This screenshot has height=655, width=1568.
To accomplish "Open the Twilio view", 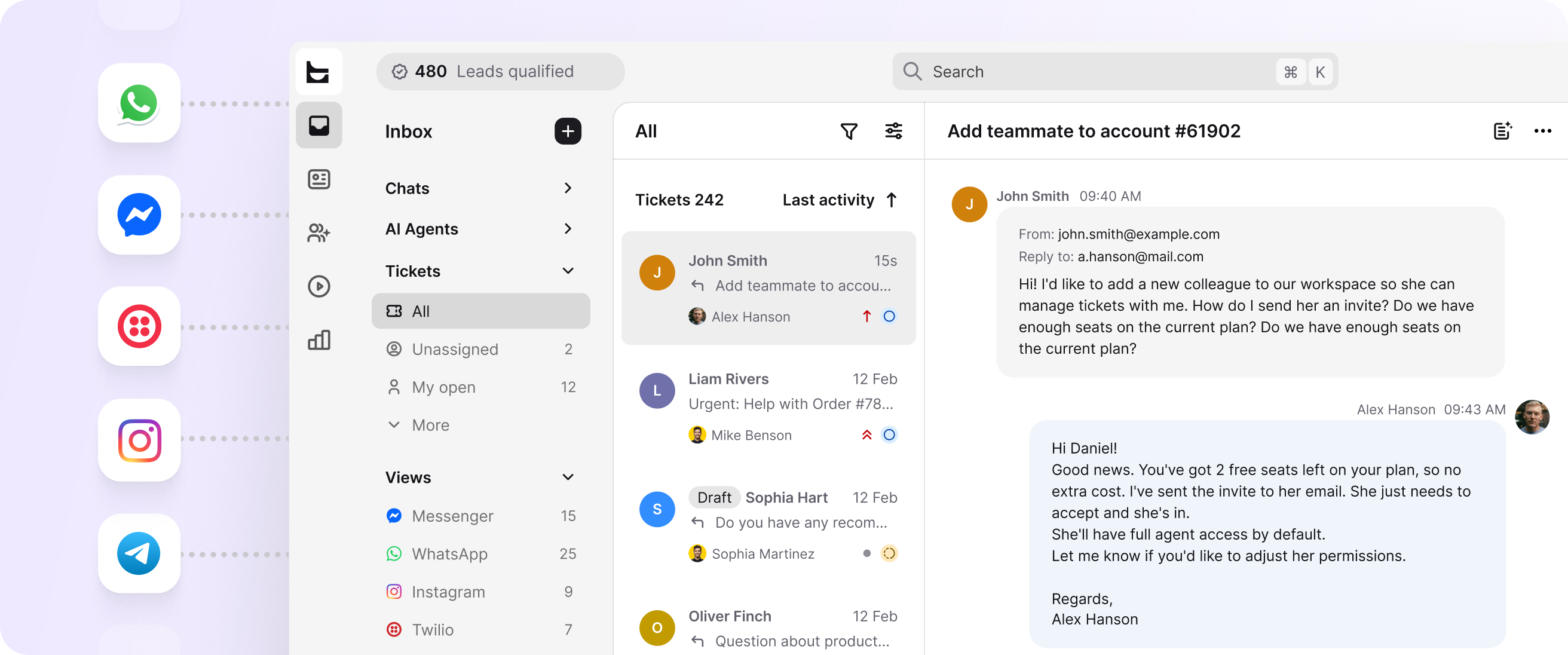I will click(x=480, y=629).
